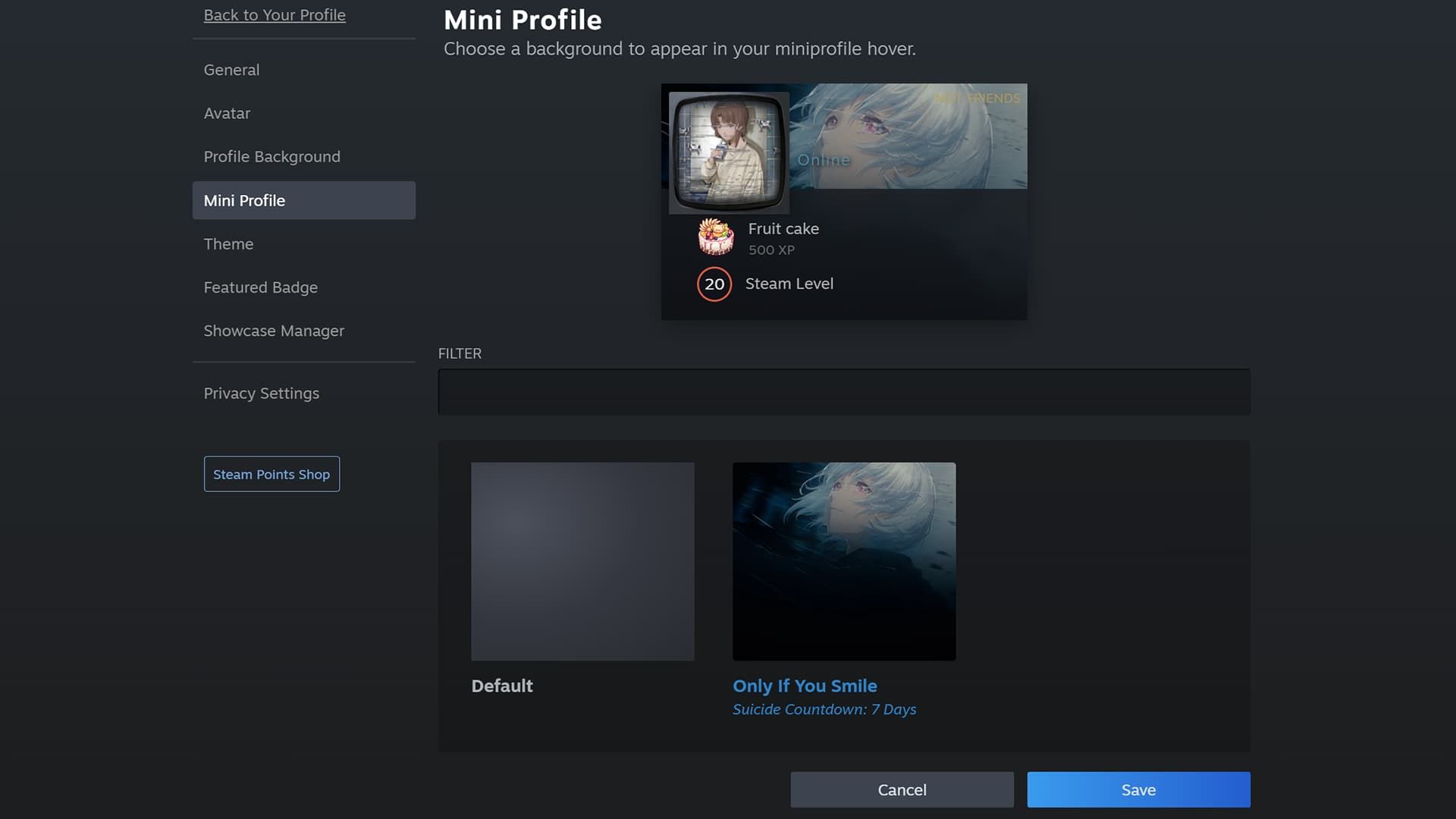Focus the Filter text field
Screen dimensions: 1456x819
click(844, 392)
